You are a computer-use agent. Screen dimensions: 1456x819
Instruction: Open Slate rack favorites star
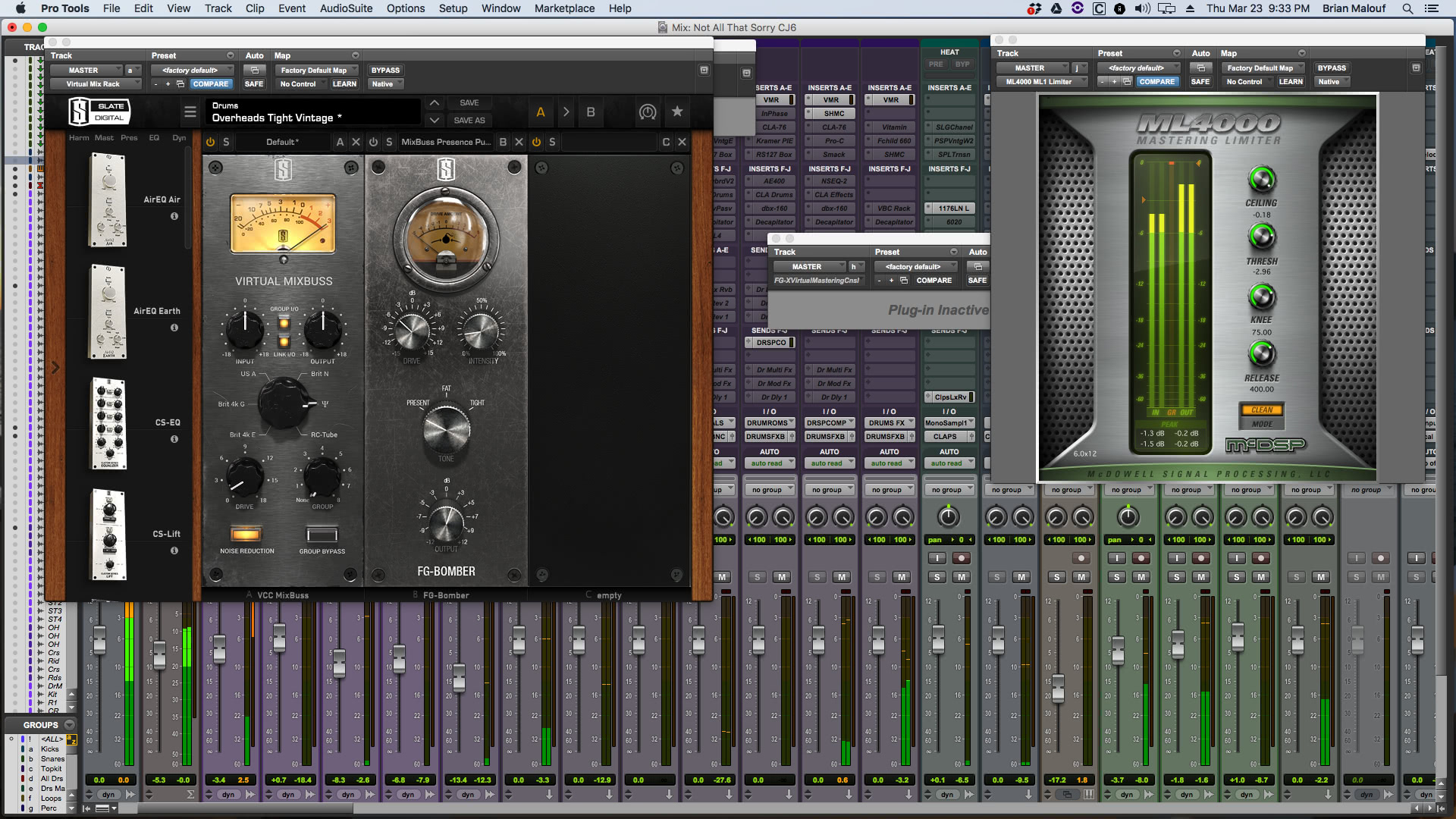point(677,111)
